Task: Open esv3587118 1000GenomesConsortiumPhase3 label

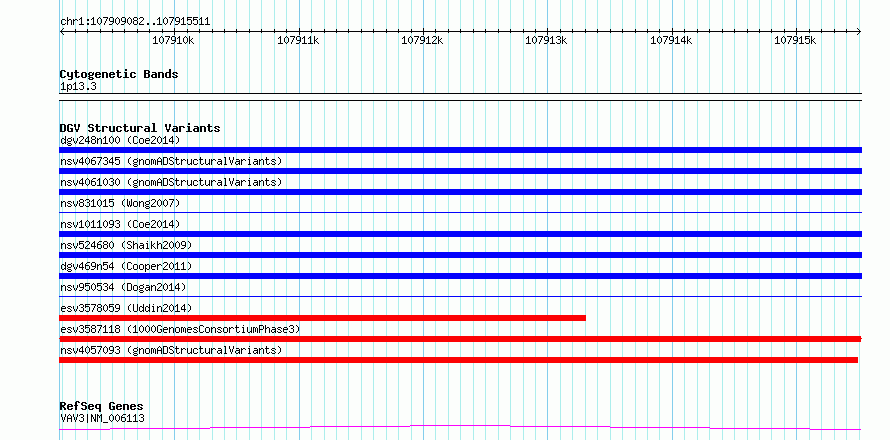Action: (180, 329)
